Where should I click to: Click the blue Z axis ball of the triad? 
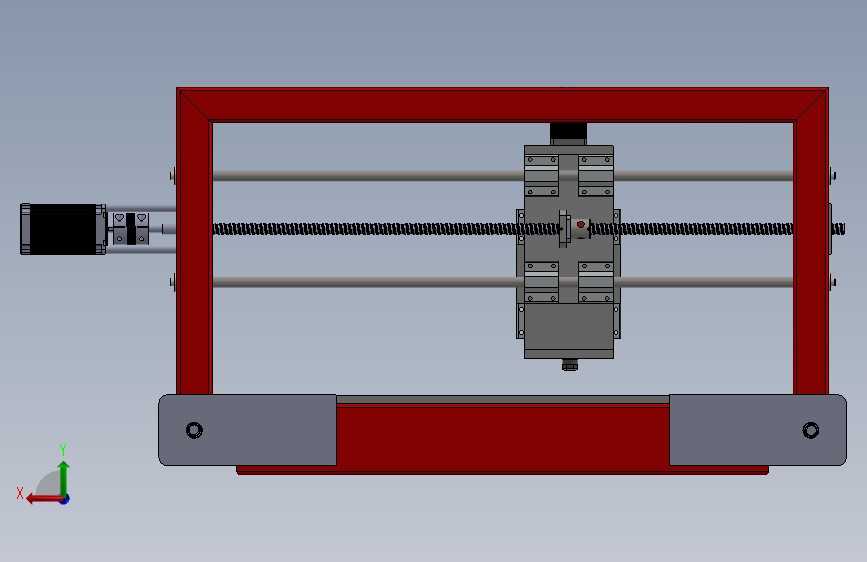(64, 499)
